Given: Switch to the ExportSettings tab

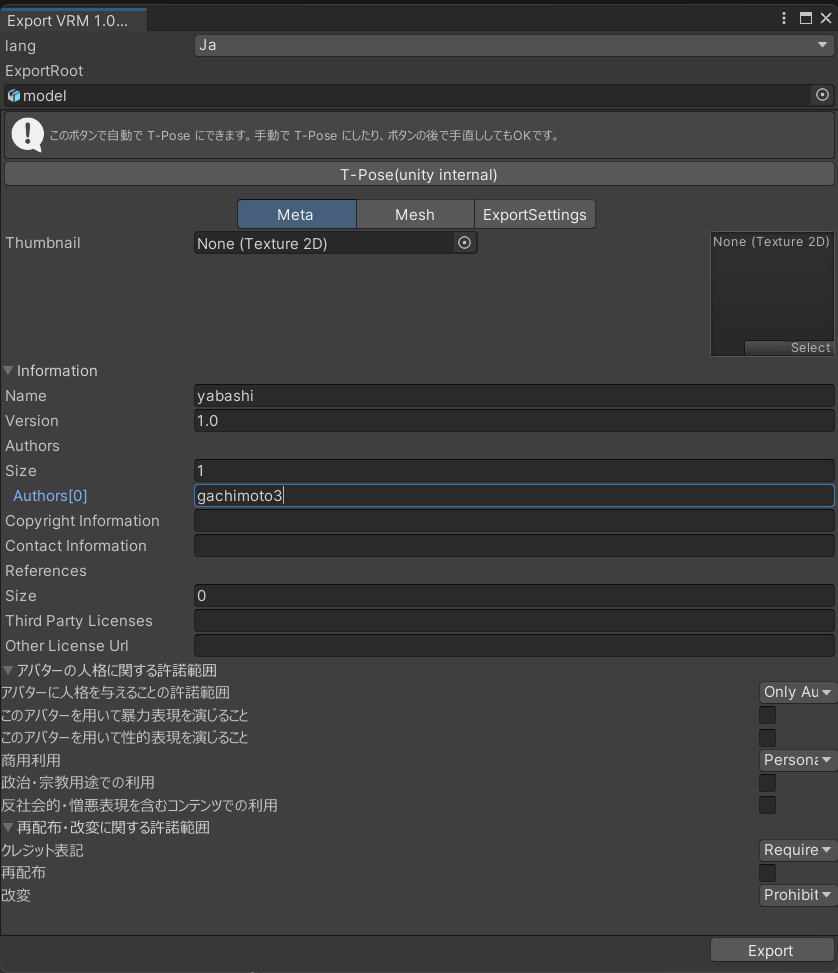Looking at the screenshot, I should [533, 213].
